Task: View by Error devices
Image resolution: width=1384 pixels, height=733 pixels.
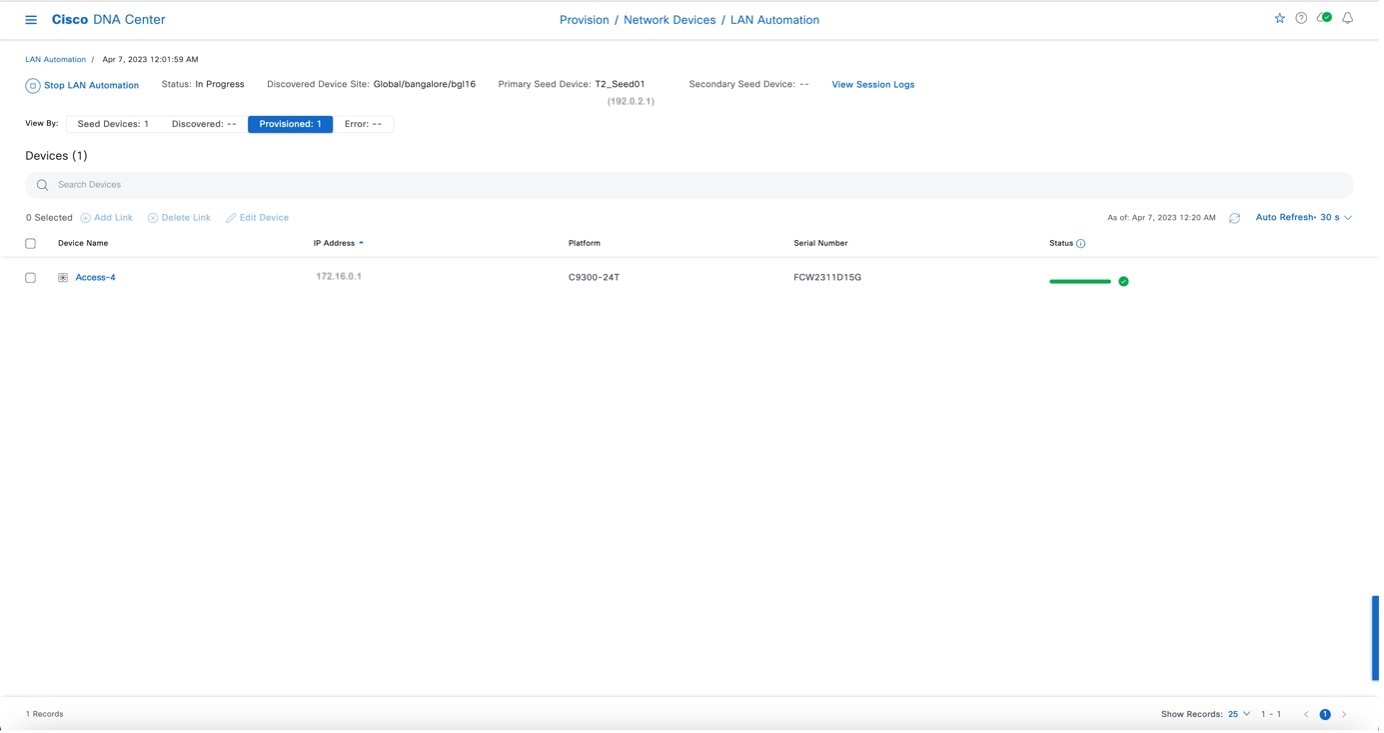Action: tap(364, 125)
